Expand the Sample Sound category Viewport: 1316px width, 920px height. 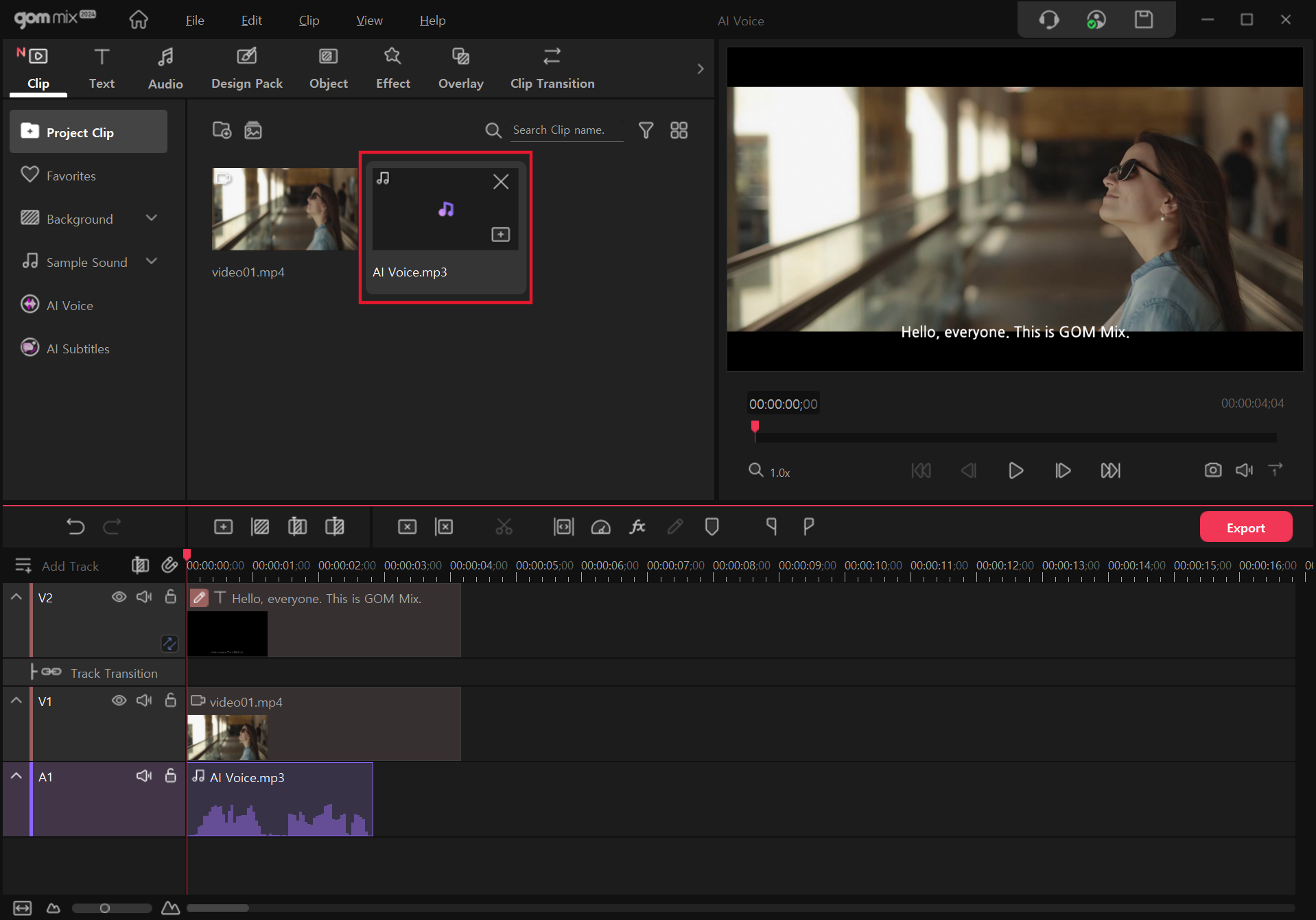coord(152,261)
